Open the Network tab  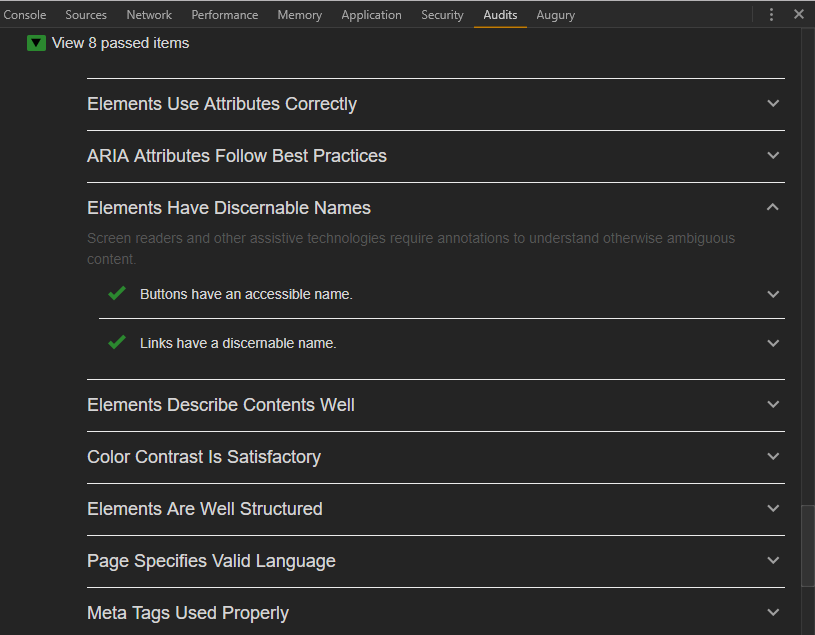click(x=149, y=15)
